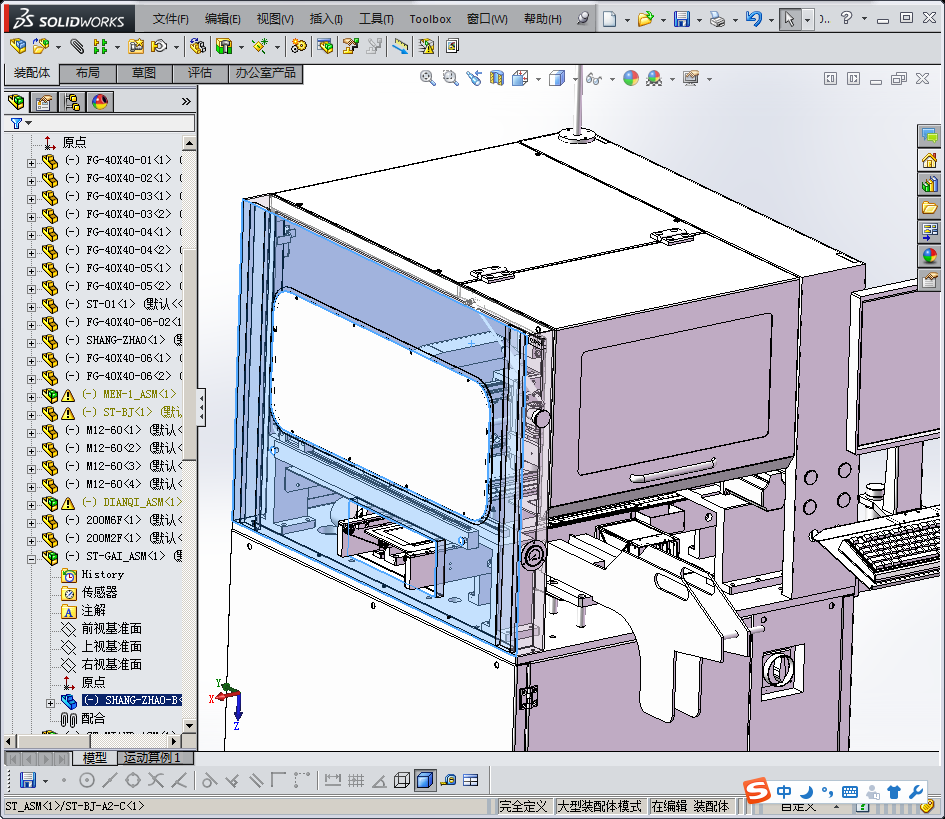Open the DisplayManager color tab
The image size is (945, 819).
[100, 102]
